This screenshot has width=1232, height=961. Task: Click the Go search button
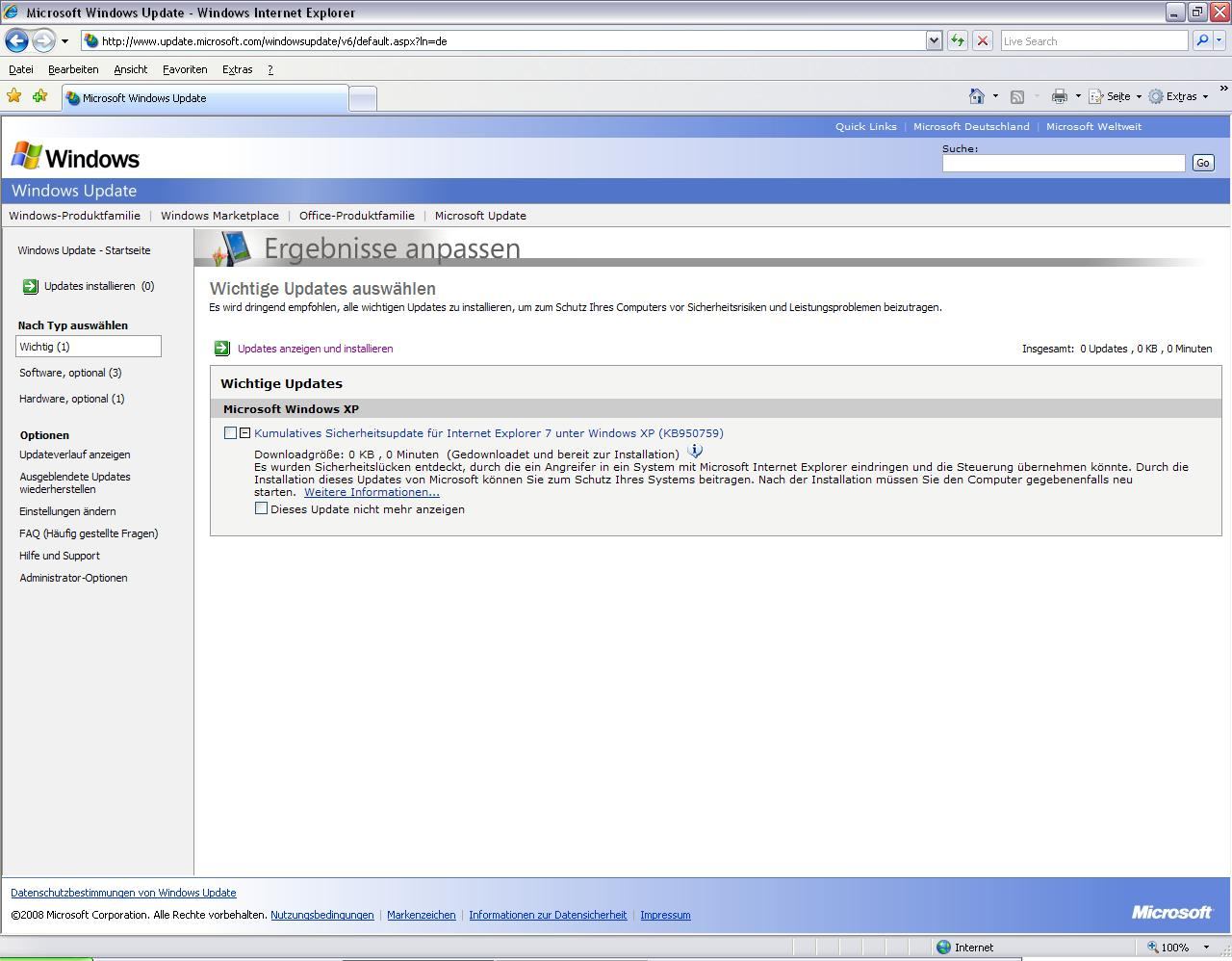[x=1202, y=163]
